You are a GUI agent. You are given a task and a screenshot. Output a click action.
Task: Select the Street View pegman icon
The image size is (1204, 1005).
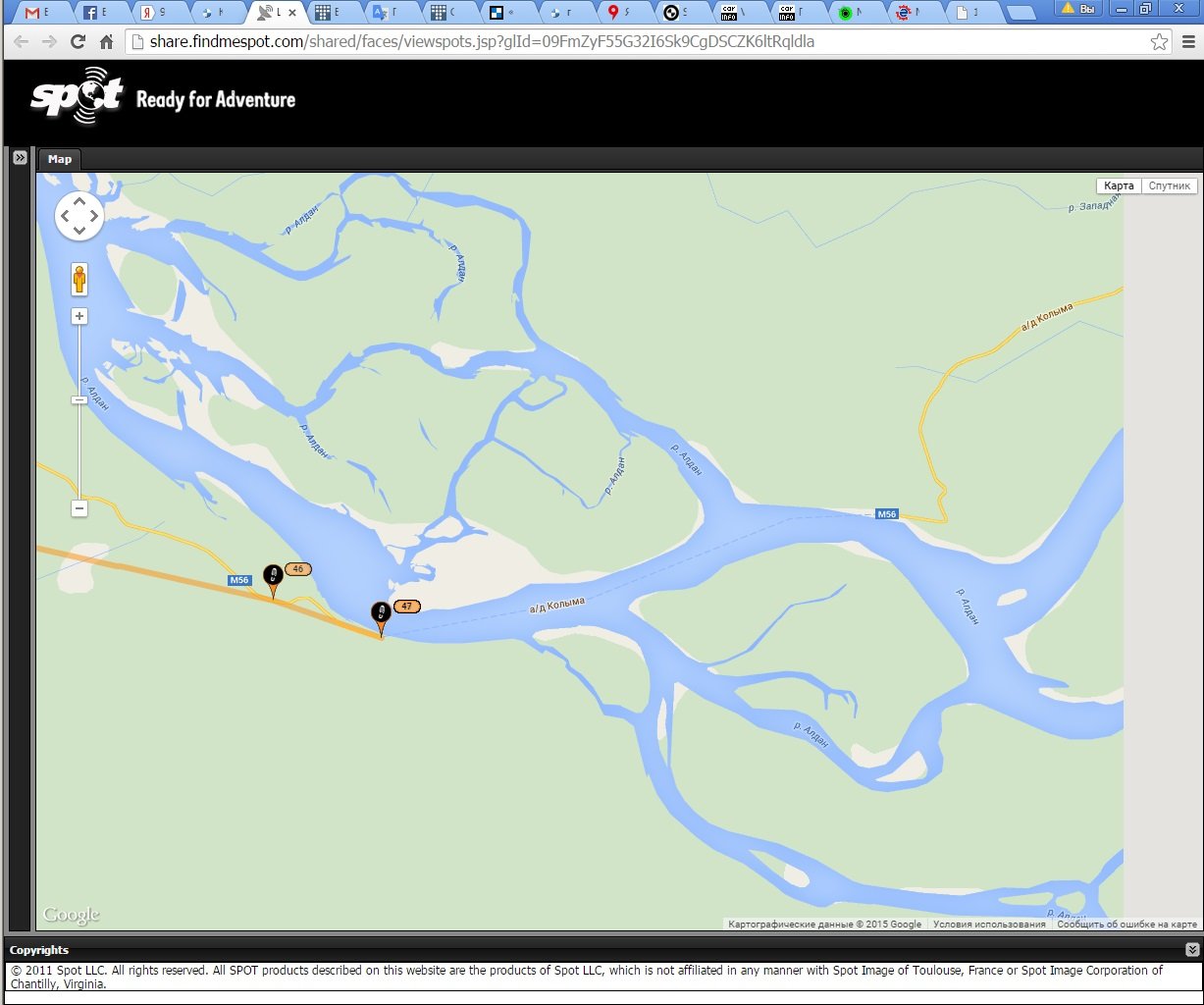click(79, 280)
